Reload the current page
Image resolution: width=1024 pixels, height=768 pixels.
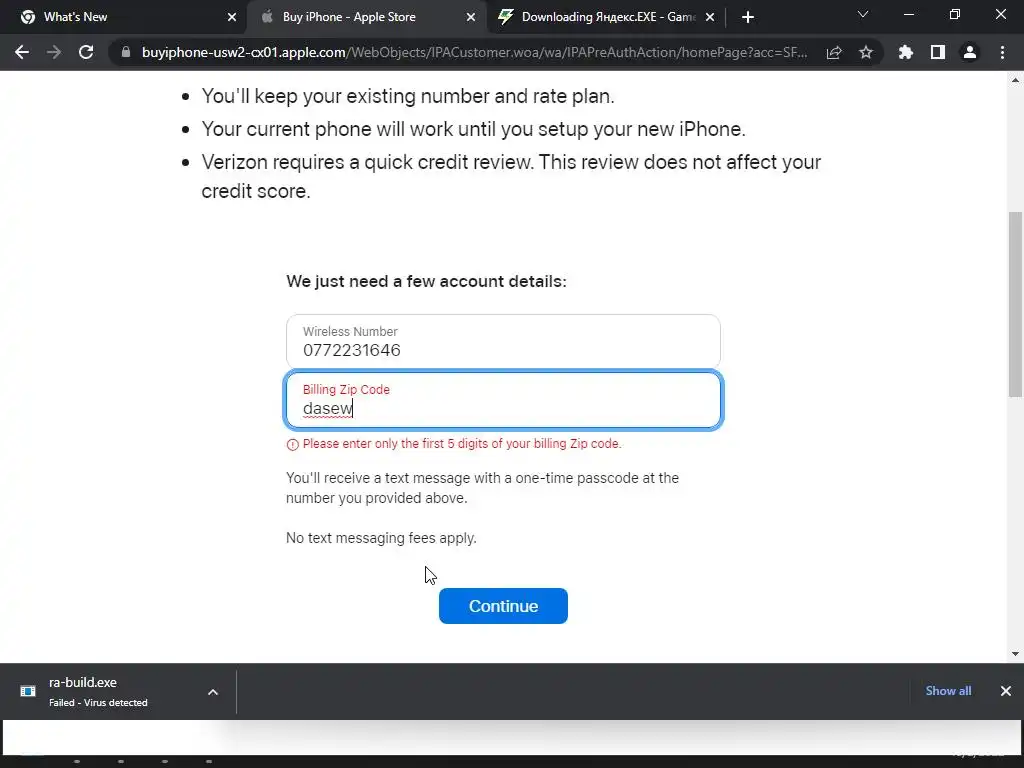point(86,52)
